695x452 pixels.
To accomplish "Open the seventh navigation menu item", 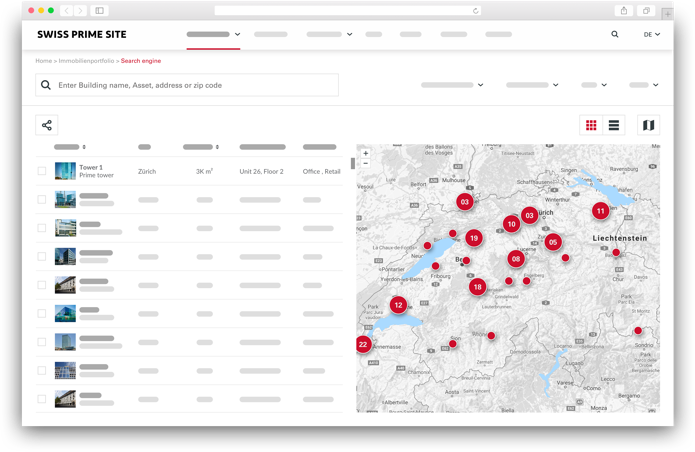I will pyautogui.click(x=499, y=34).
